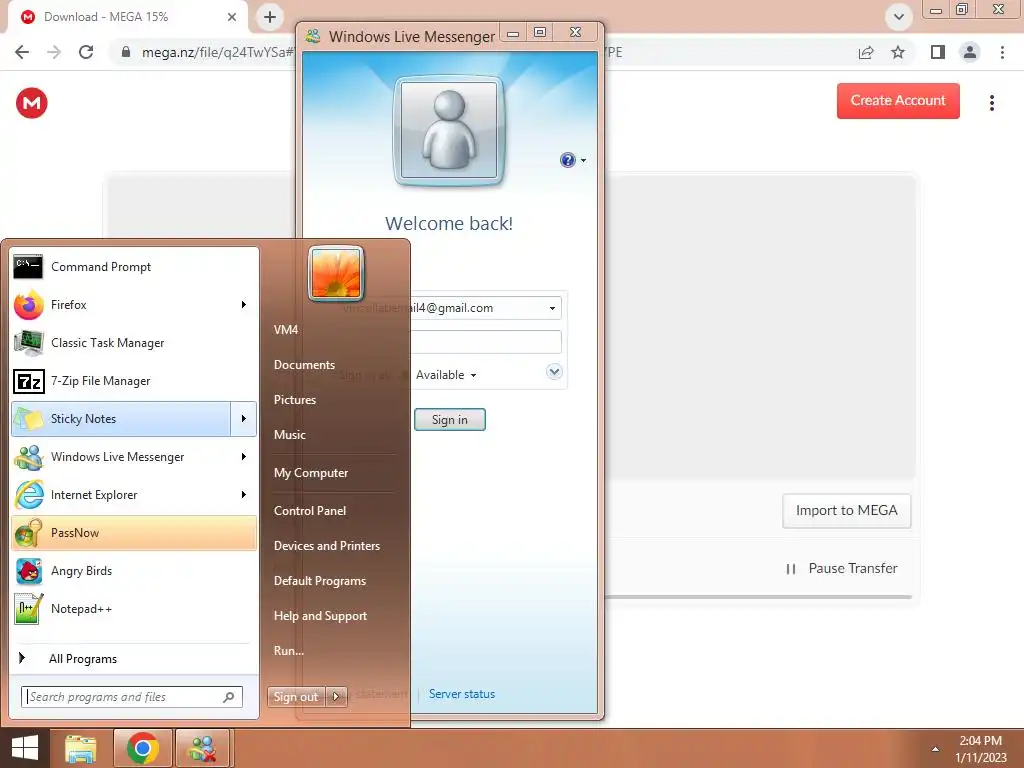Click Chrome's share page icon
This screenshot has height=768, width=1024.
coord(866,52)
